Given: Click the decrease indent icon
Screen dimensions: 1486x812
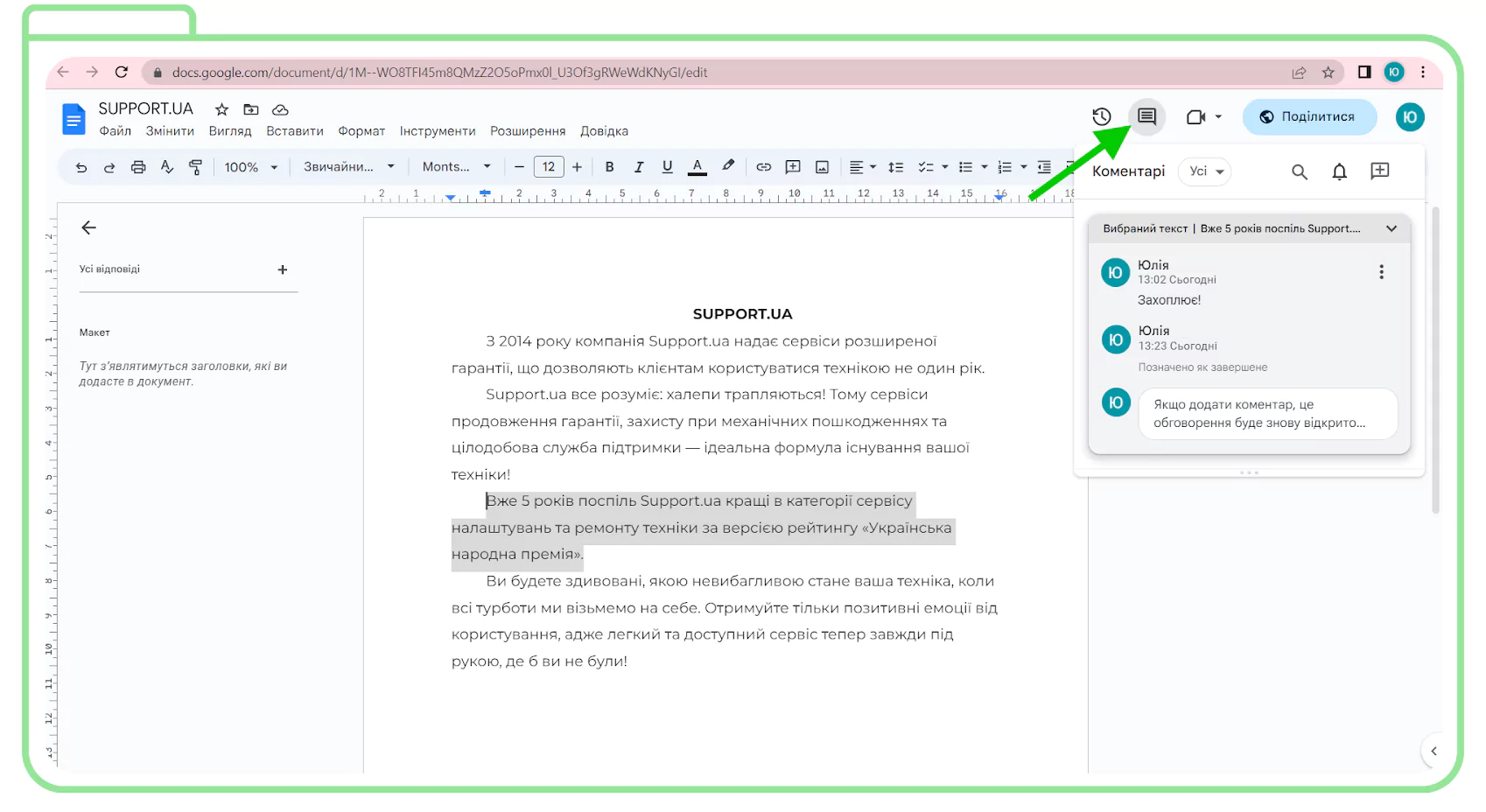Looking at the screenshot, I should pyautogui.click(x=1044, y=167).
